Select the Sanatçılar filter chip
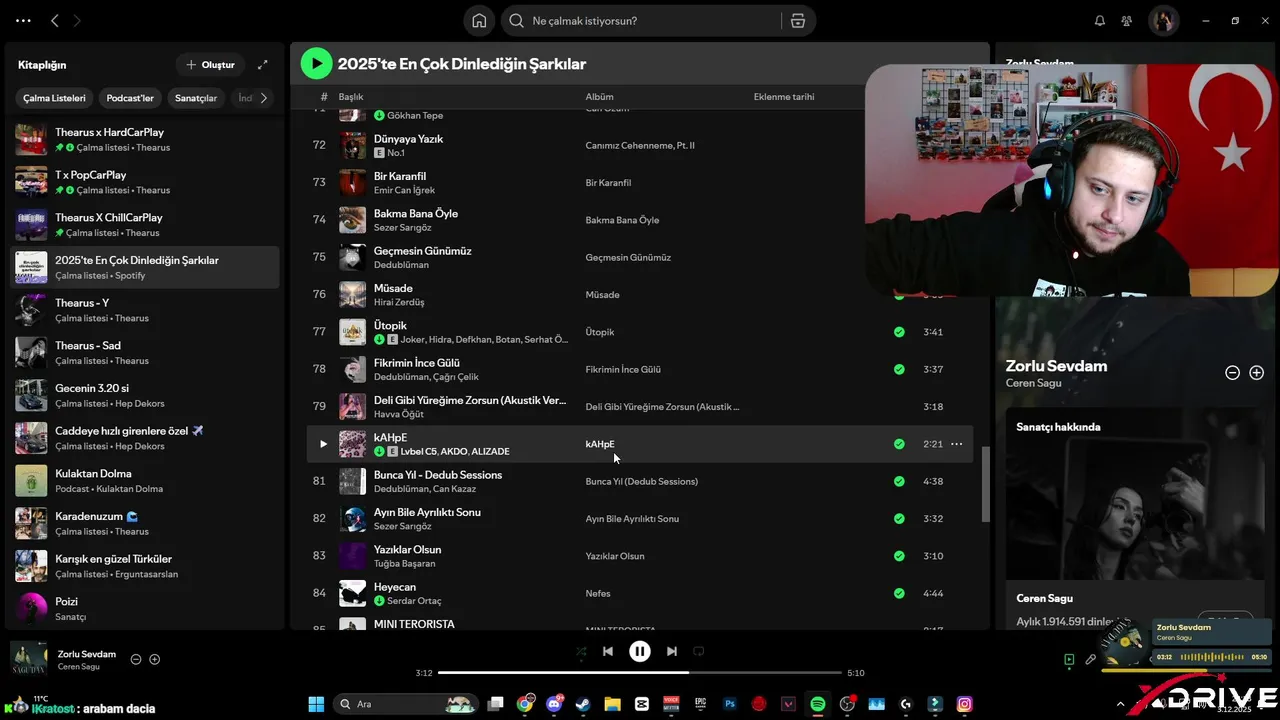 pos(196,98)
